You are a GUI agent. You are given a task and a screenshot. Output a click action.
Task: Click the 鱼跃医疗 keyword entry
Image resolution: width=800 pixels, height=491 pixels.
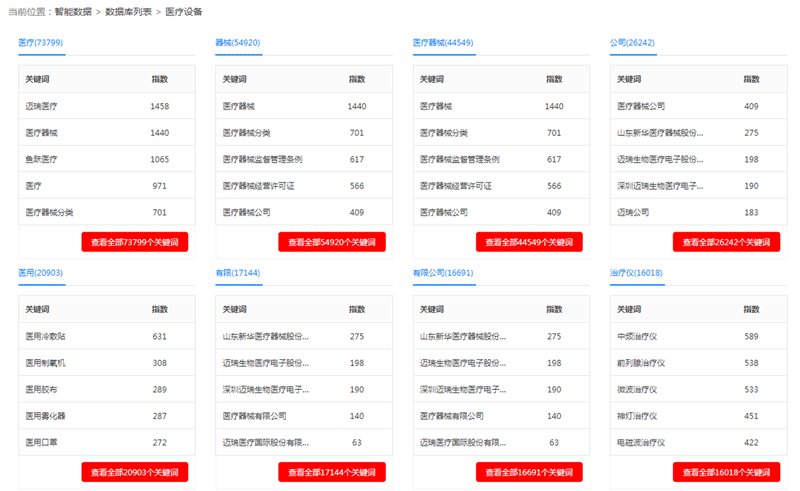pos(42,159)
